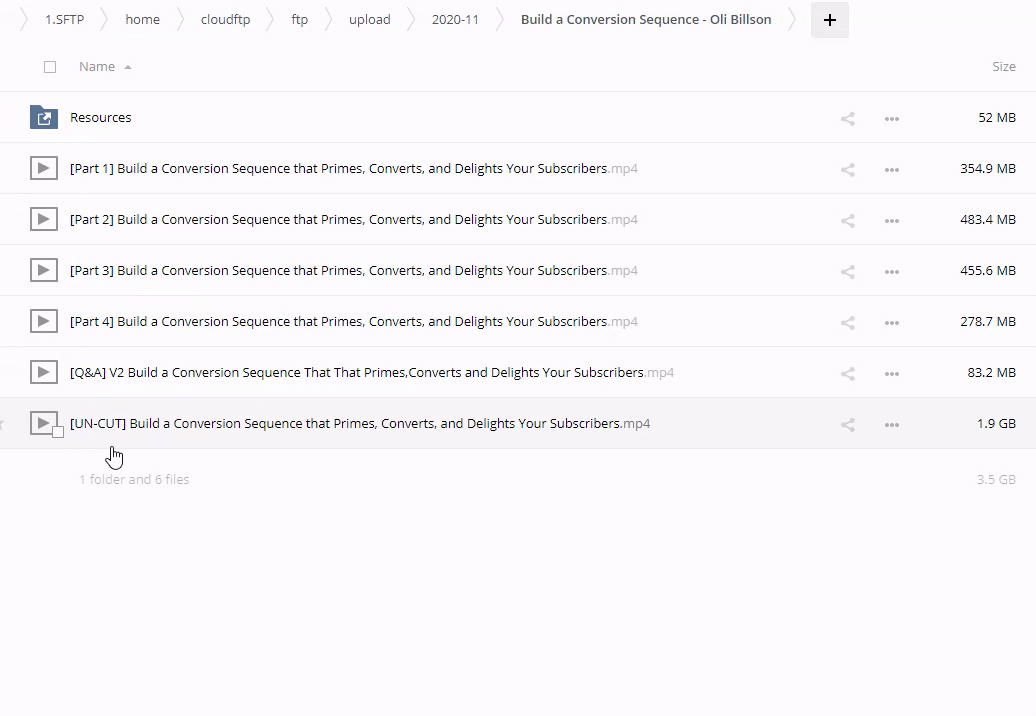This screenshot has width=1036, height=716.
Task: Click the [Part 3] video thumbnail icon
Action: tap(43, 270)
